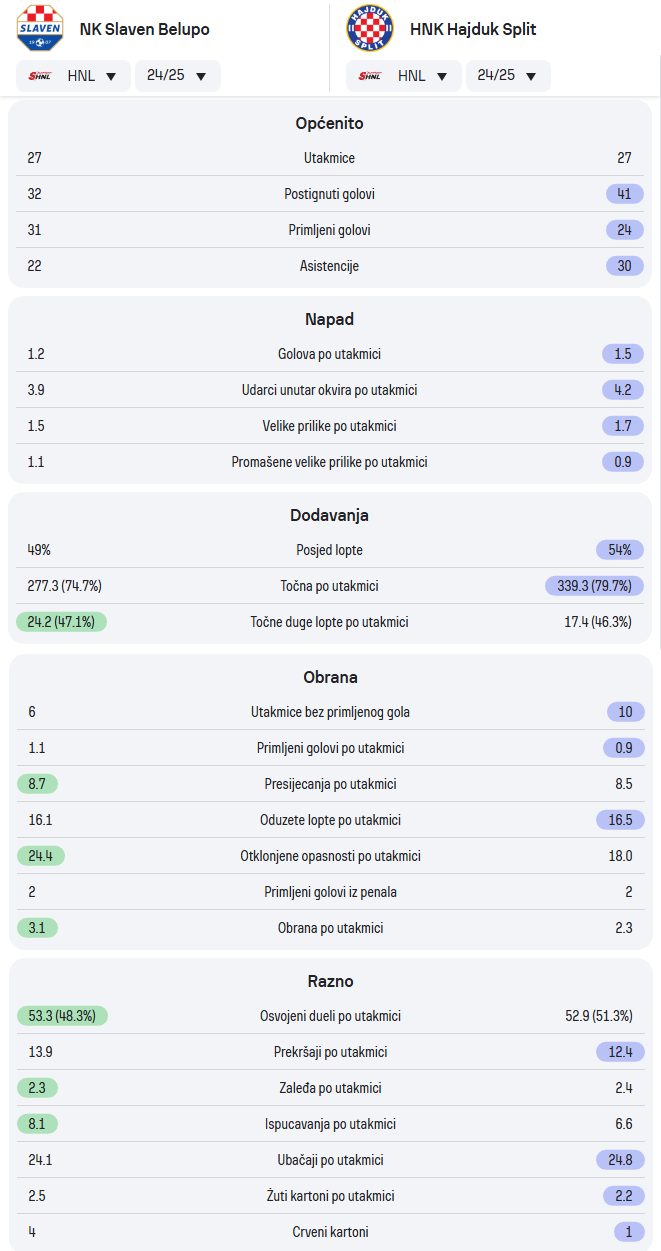Click the HNK Hajduk Split club crest
The height and width of the screenshot is (1251, 661).
pyautogui.click(x=370, y=29)
